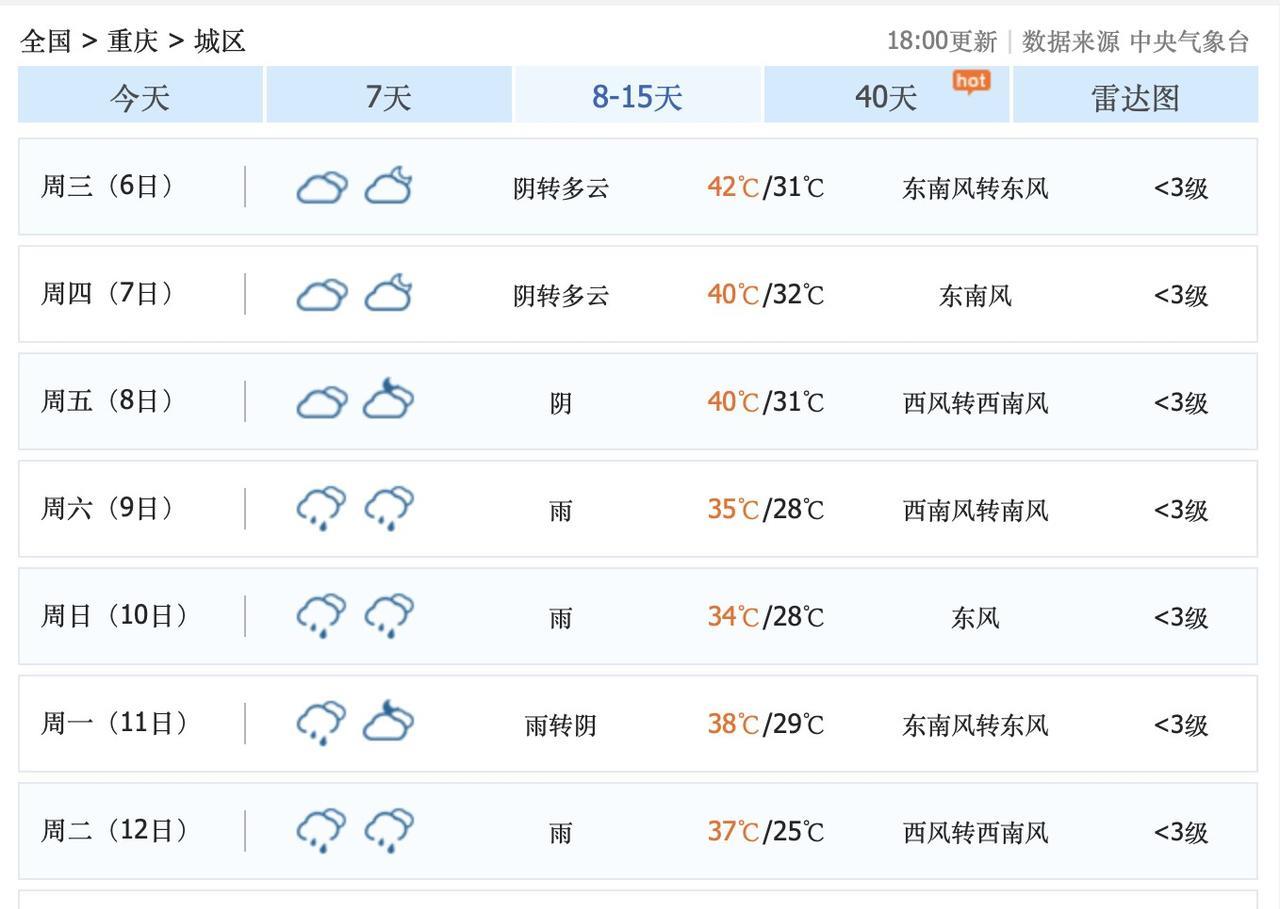Click the 城区 breadcrumb link
Image resolution: width=1280 pixels, height=909 pixels.
[x=220, y=41]
